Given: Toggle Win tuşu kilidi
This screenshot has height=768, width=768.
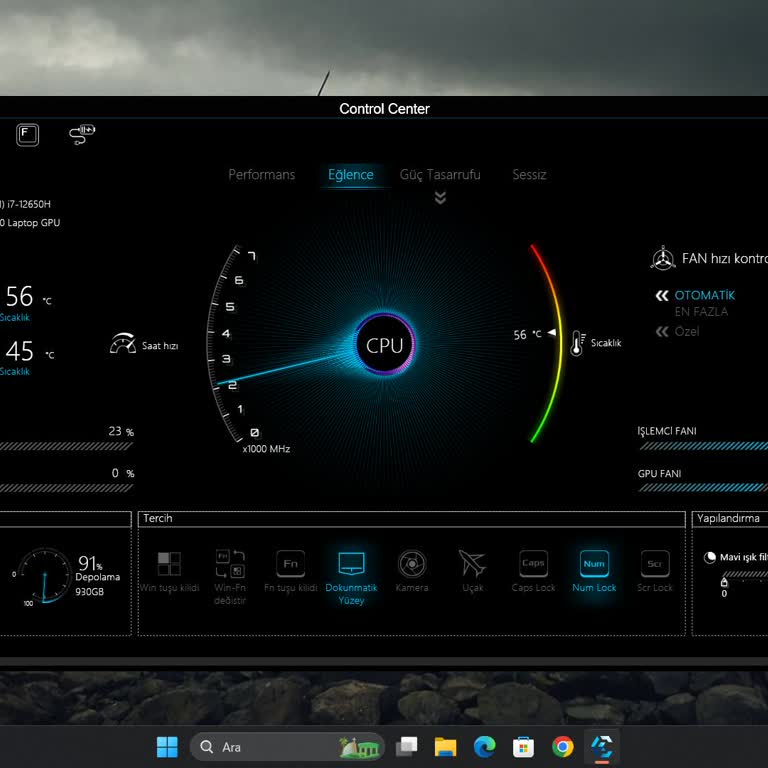Looking at the screenshot, I should tap(169, 572).
